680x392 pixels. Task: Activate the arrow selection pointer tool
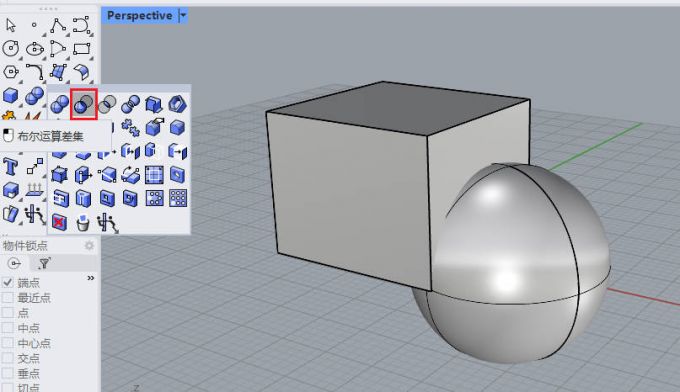(x=11, y=25)
